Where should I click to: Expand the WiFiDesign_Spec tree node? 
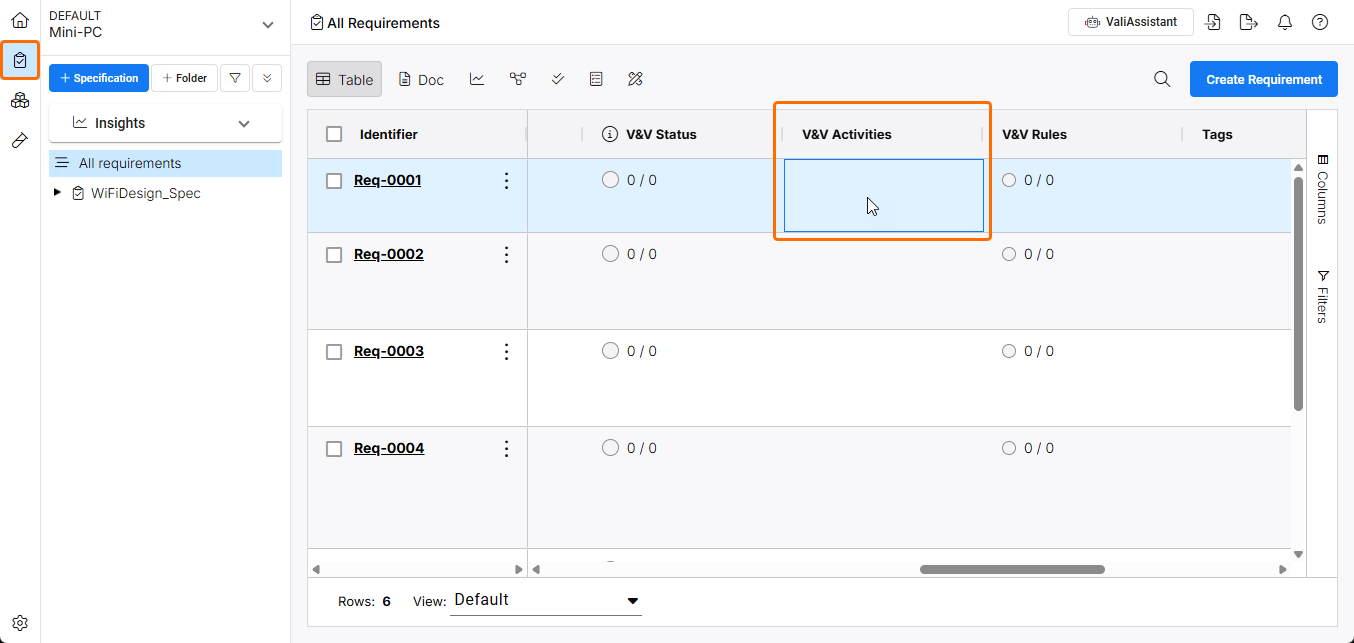point(58,193)
